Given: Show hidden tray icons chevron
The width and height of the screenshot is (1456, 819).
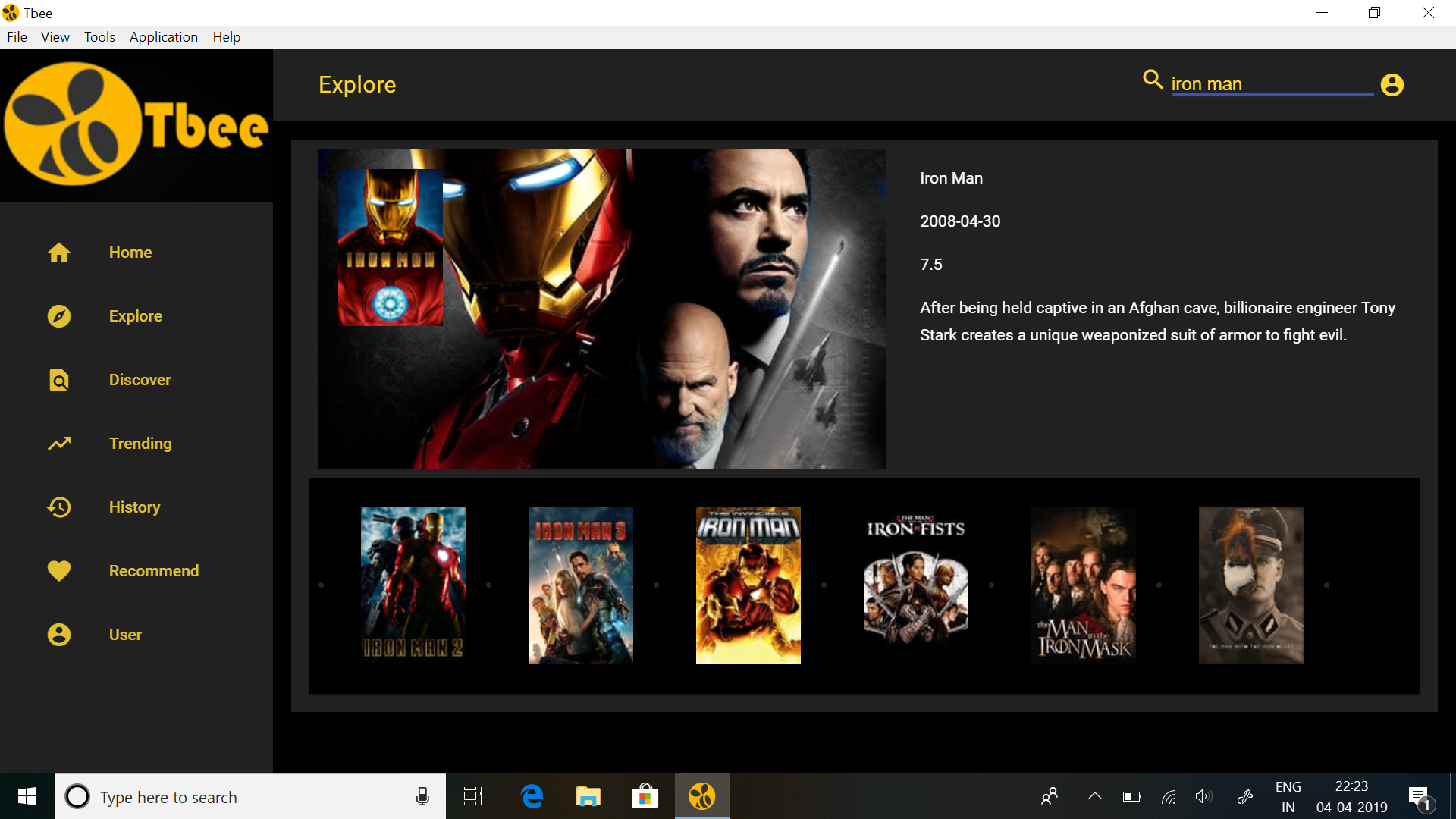Looking at the screenshot, I should [x=1094, y=796].
